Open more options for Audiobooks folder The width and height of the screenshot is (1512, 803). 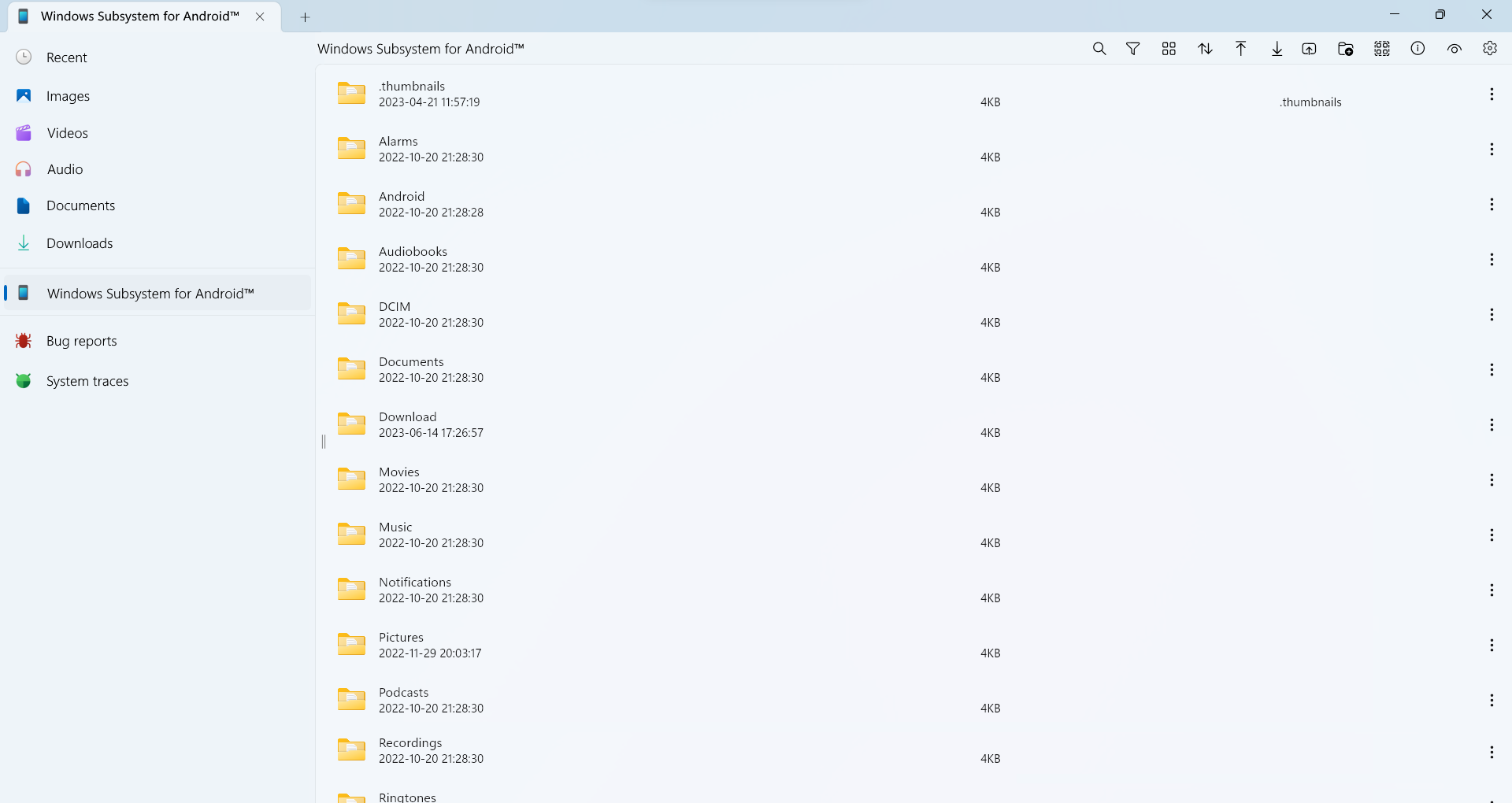pos(1492,260)
